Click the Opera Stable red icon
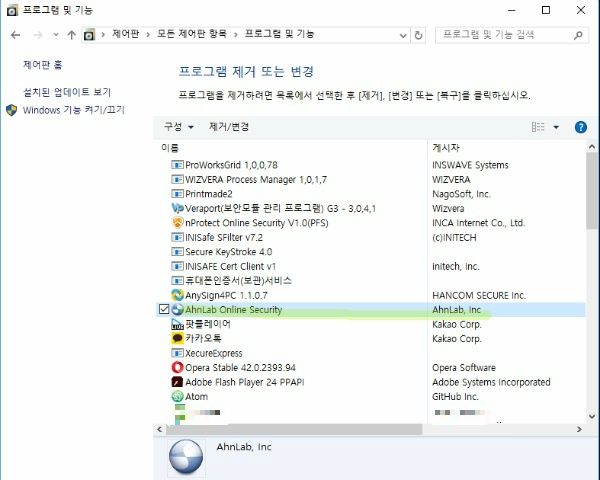 pos(177,367)
